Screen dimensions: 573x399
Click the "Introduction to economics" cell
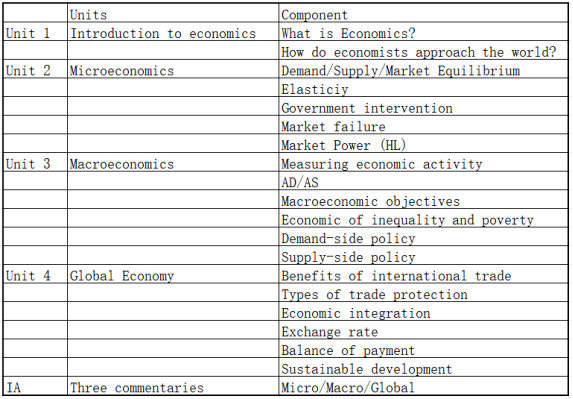point(173,32)
